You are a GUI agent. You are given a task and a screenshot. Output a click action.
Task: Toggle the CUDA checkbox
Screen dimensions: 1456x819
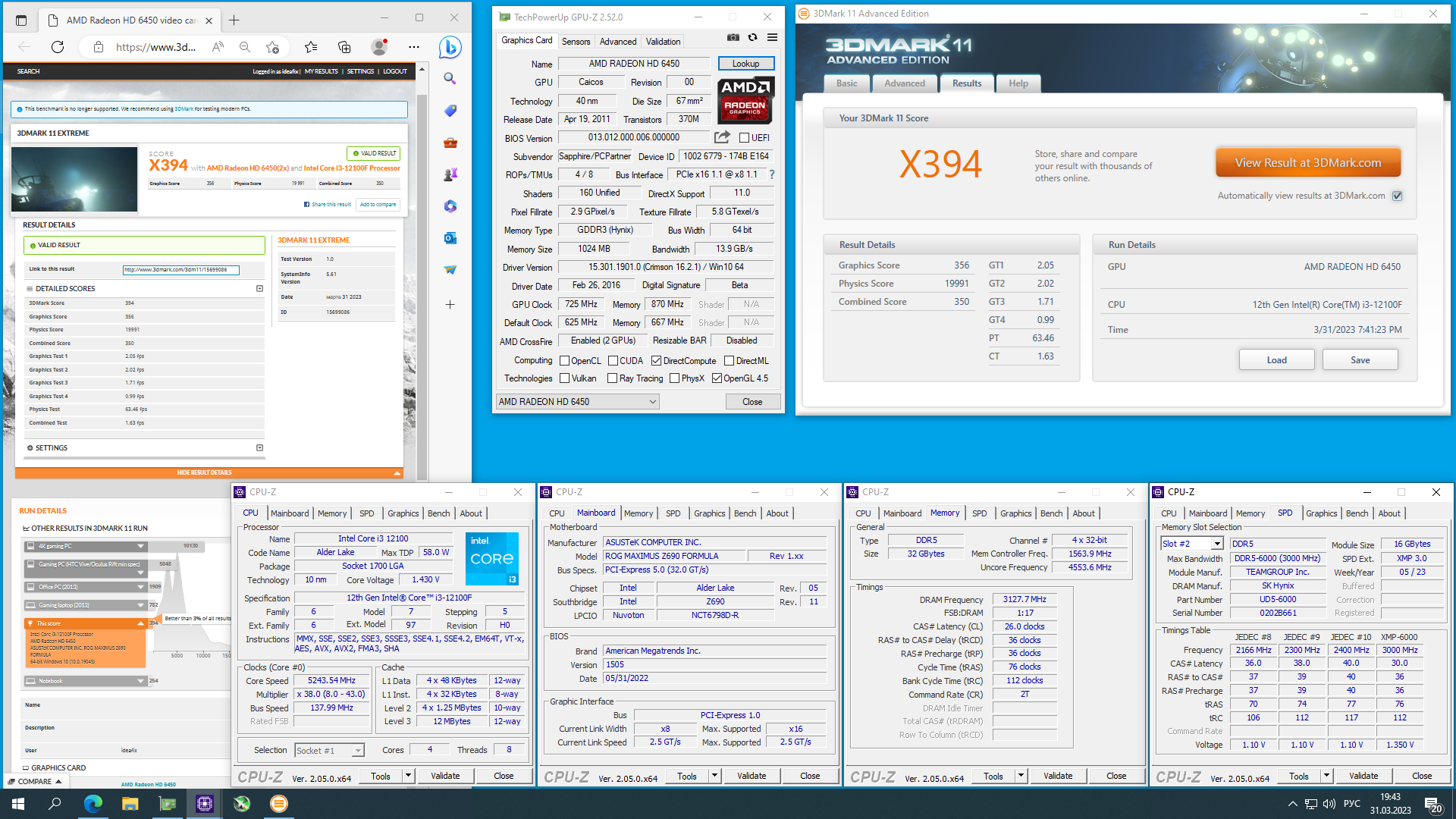[x=613, y=361]
